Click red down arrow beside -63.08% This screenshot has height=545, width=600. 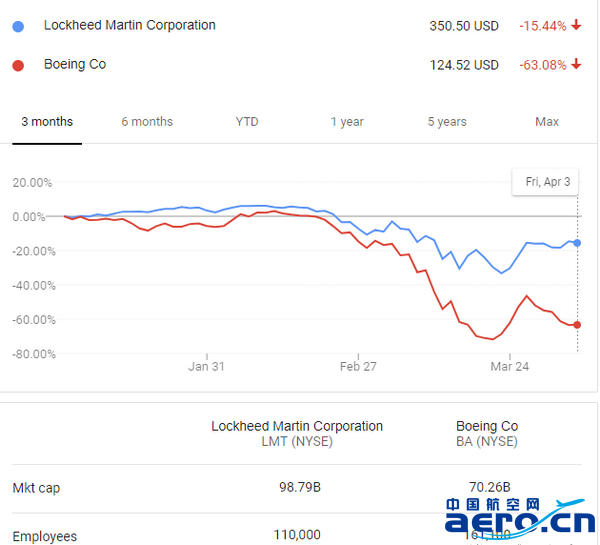pyautogui.click(x=576, y=64)
